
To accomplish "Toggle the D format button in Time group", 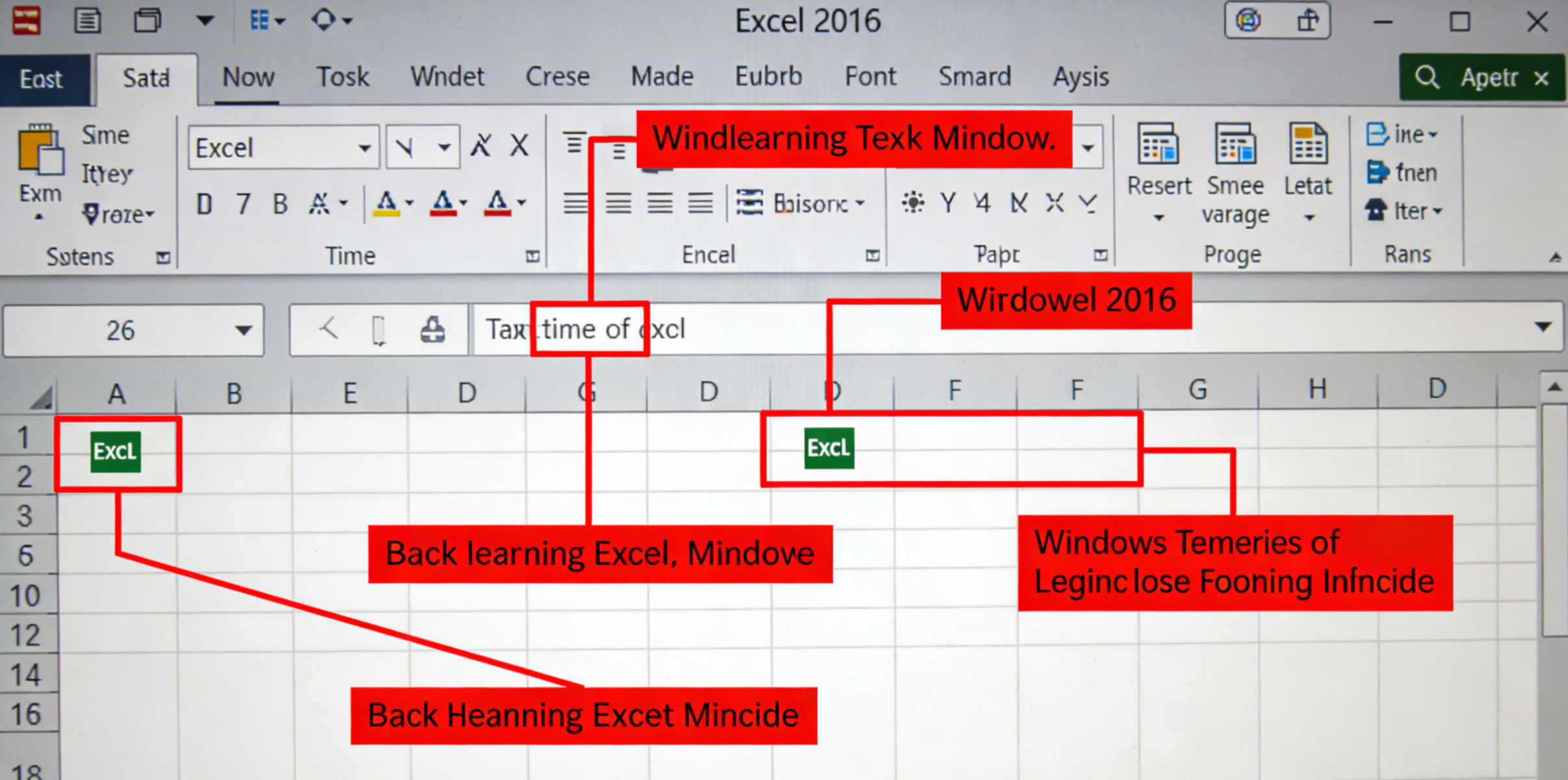I will click(204, 204).
